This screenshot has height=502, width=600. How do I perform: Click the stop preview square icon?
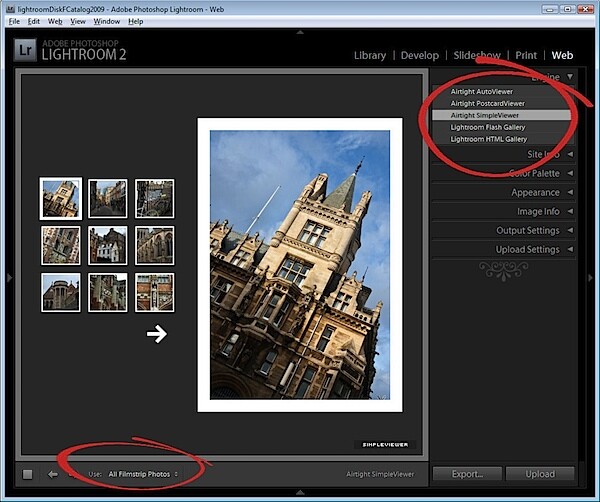[x=28, y=474]
